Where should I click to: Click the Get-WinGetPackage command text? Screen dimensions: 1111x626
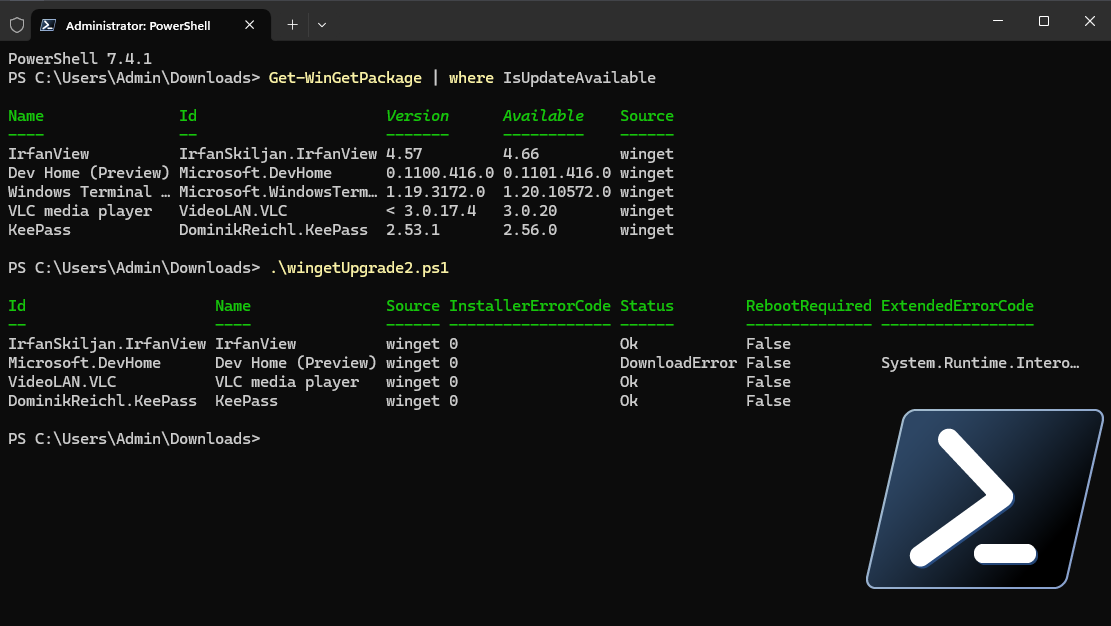[x=345, y=78]
